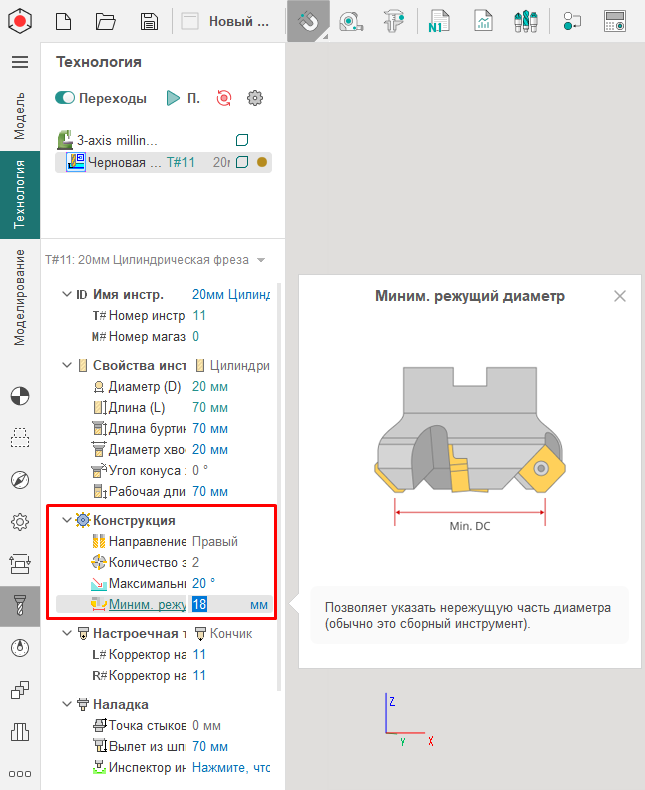The height and width of the screenshot is (790, 645).
Task: Collapse the Конструкция section
Action: pos(67,520)
